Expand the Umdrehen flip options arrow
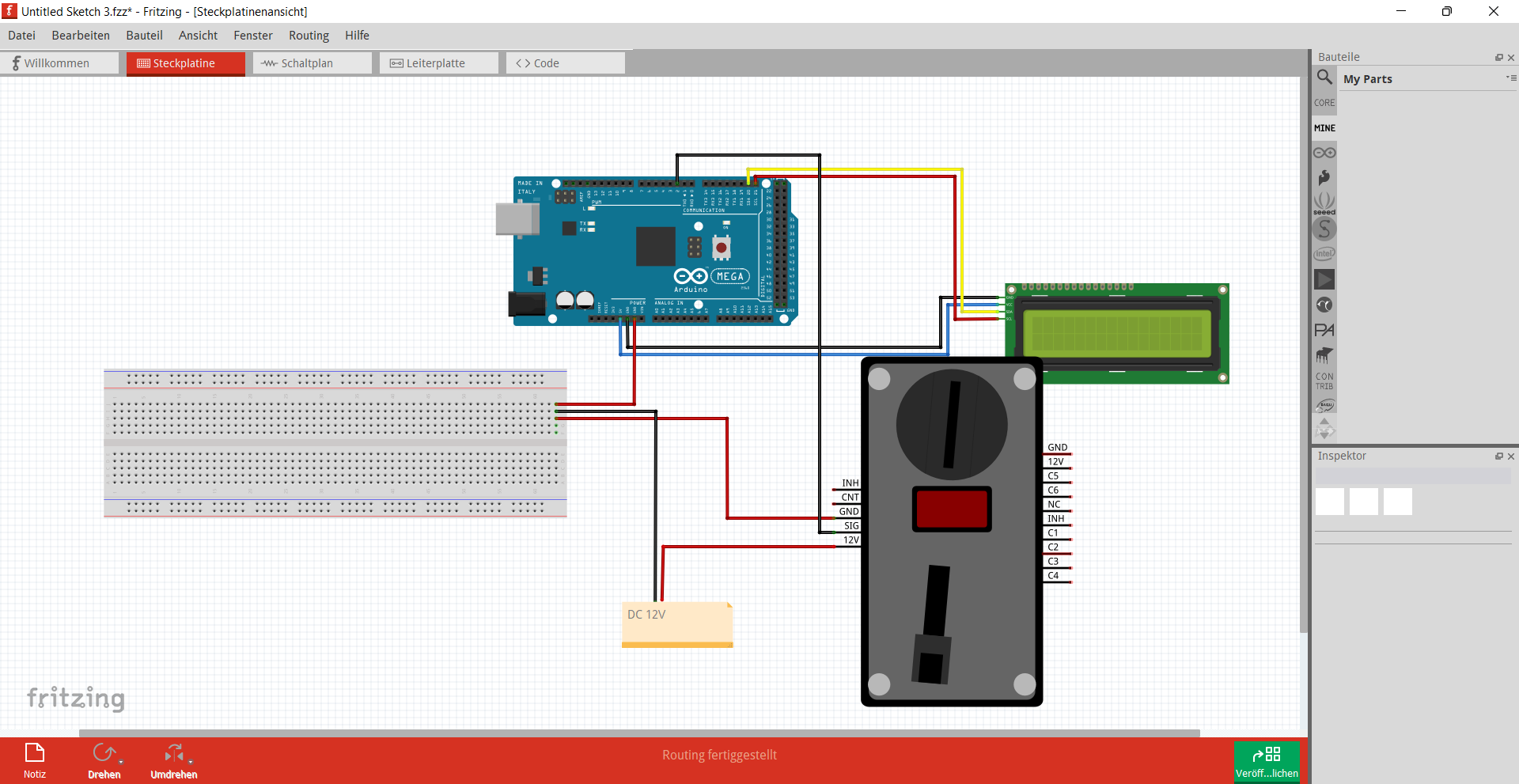This screenshot has width=1519, height=784. pos(191,763)
